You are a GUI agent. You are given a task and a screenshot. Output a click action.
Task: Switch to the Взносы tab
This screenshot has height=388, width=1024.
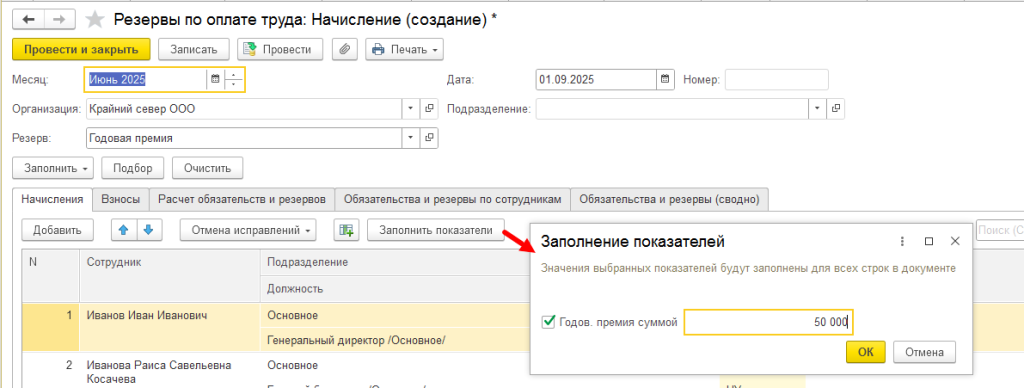tap(120, 200)
